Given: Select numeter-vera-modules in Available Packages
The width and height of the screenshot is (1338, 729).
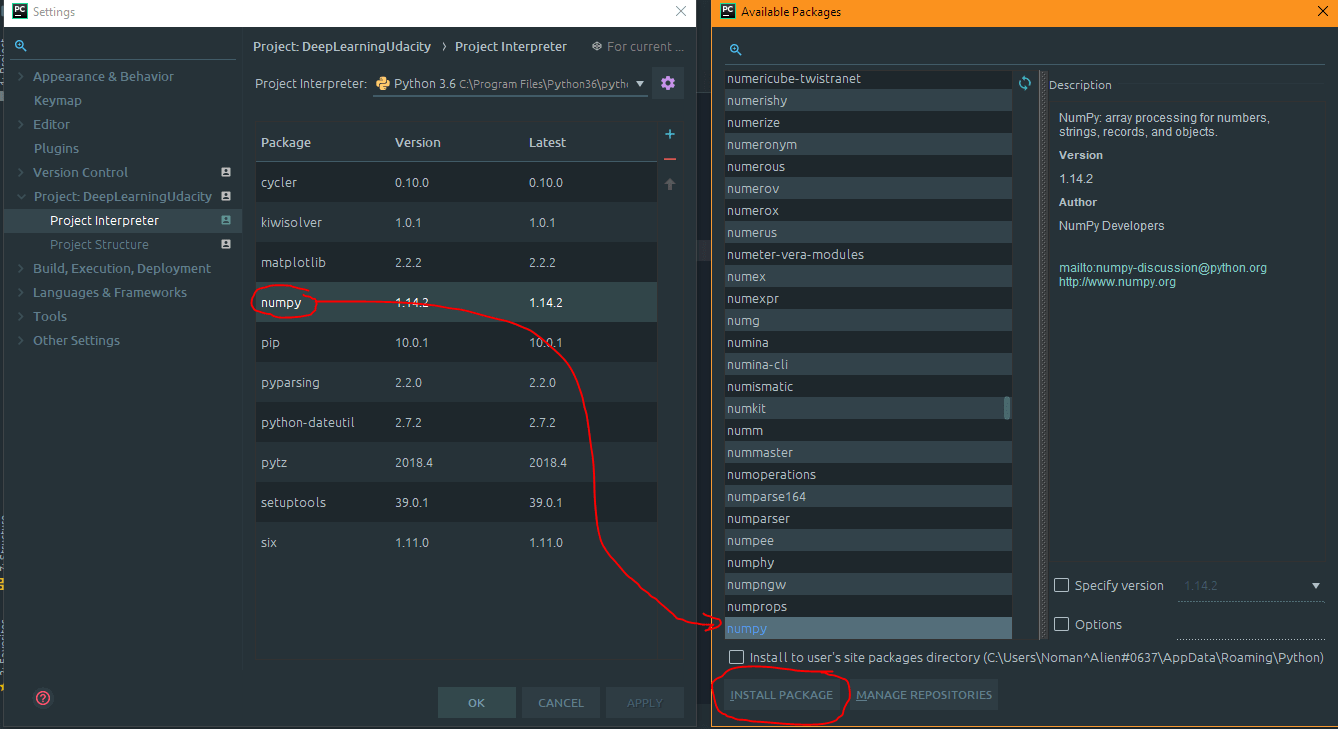Looking at the screenshot, I should tap(868, 254).
